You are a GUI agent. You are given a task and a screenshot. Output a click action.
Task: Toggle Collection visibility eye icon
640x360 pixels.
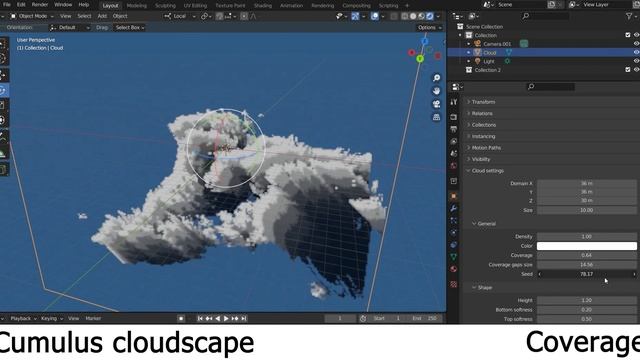click(636, 35)
